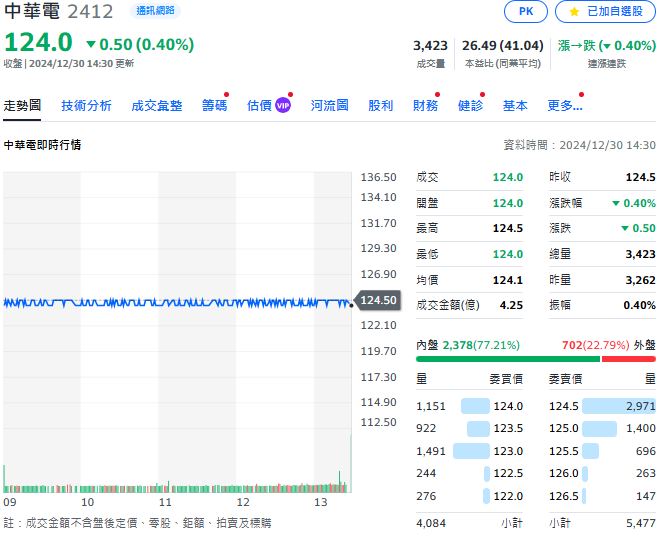Open the 估價 tab

tap(259, 106)
